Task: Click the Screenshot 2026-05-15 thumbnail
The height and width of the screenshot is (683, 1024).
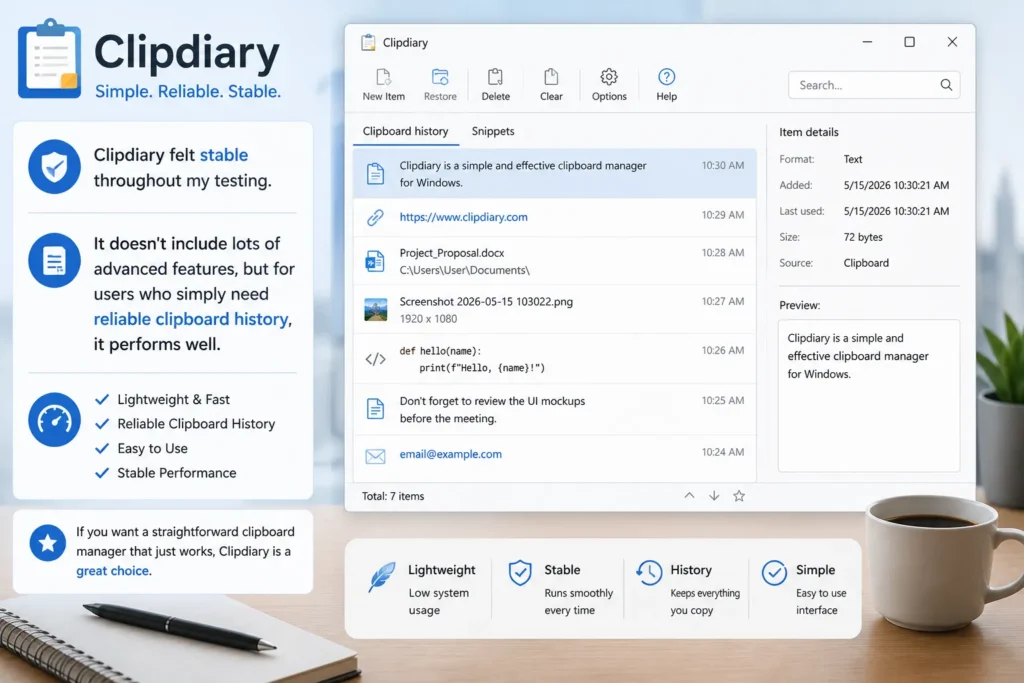Action: coord(376,310)
